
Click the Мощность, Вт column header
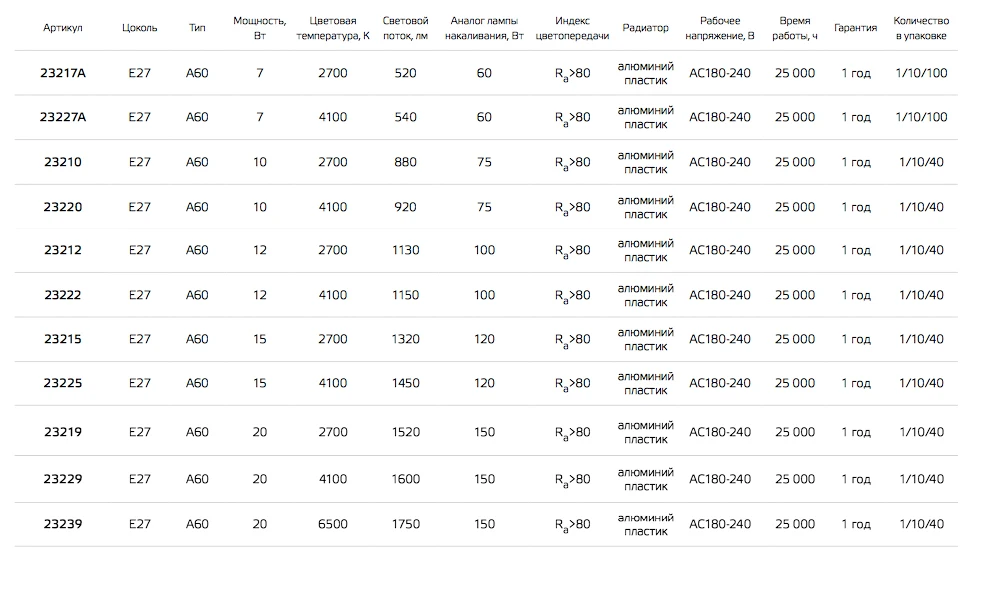click(260, 28)
